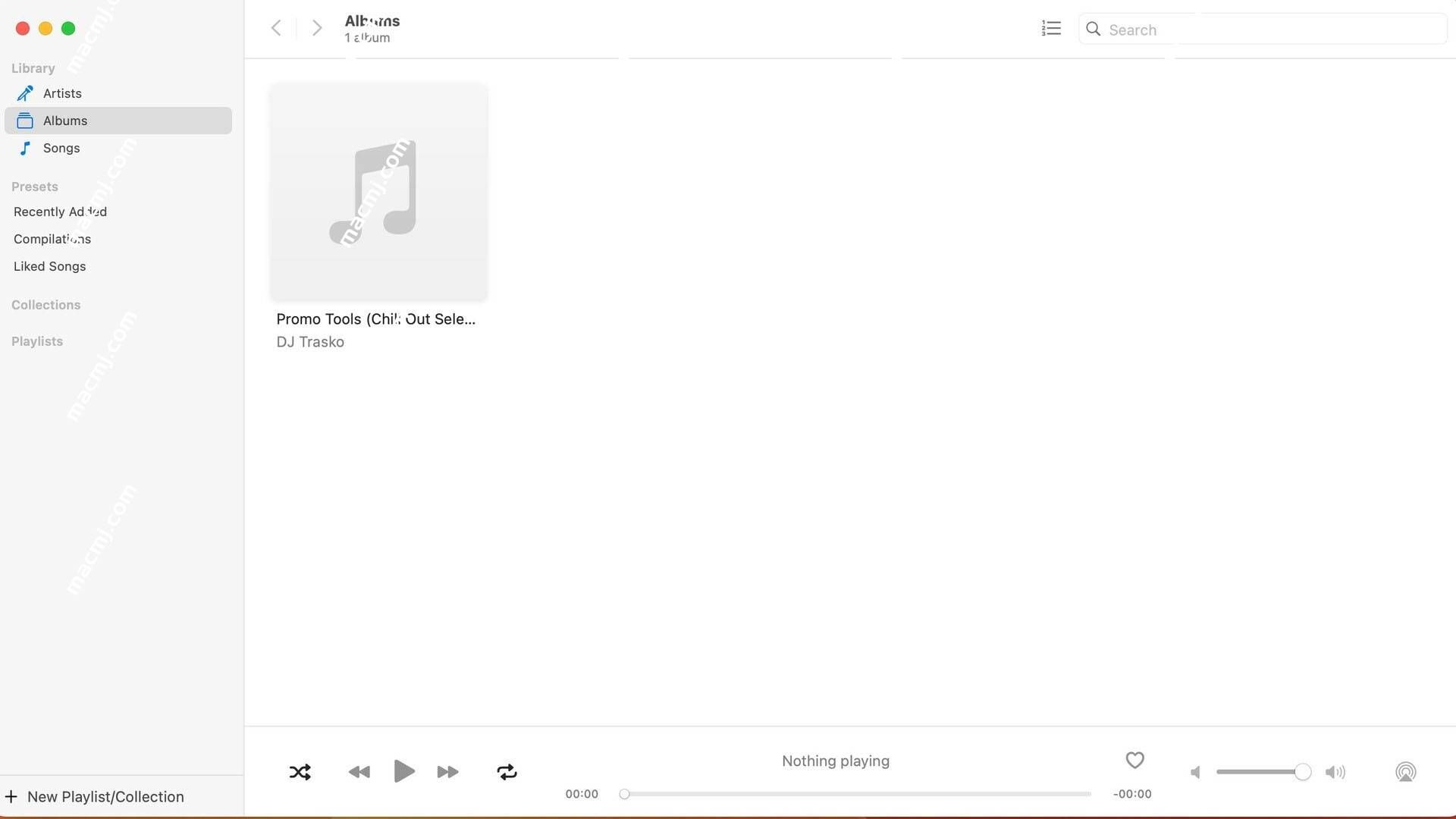Screen dimensions: 1456x819
Task: Open the Artists library section
Action: (x=118, y=93)
